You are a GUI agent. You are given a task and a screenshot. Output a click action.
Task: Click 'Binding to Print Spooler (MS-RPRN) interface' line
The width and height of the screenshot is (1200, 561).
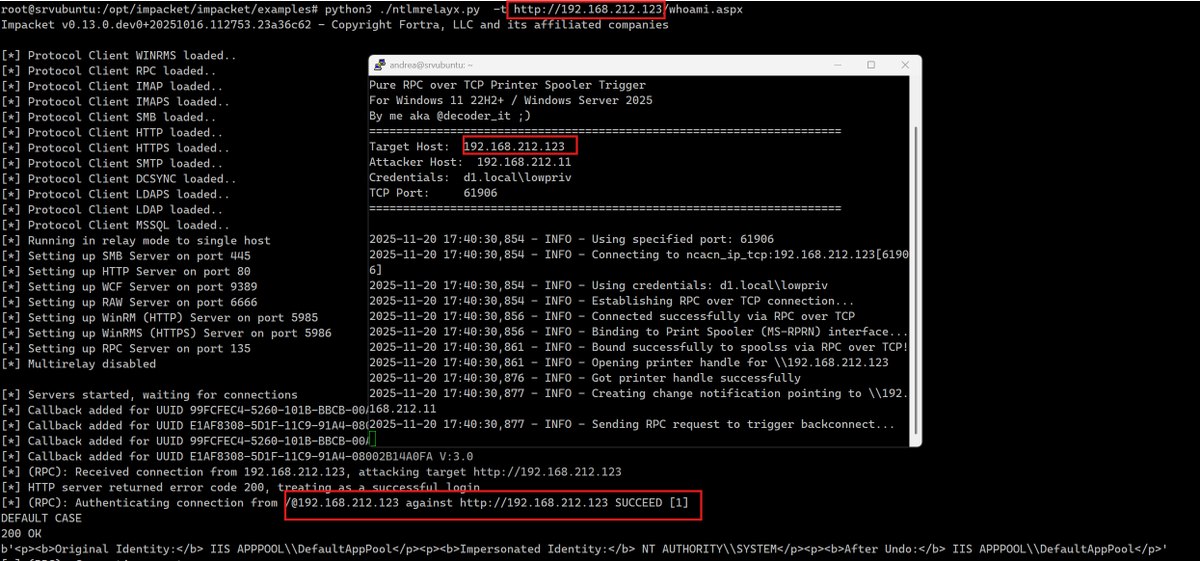(638, 332)
